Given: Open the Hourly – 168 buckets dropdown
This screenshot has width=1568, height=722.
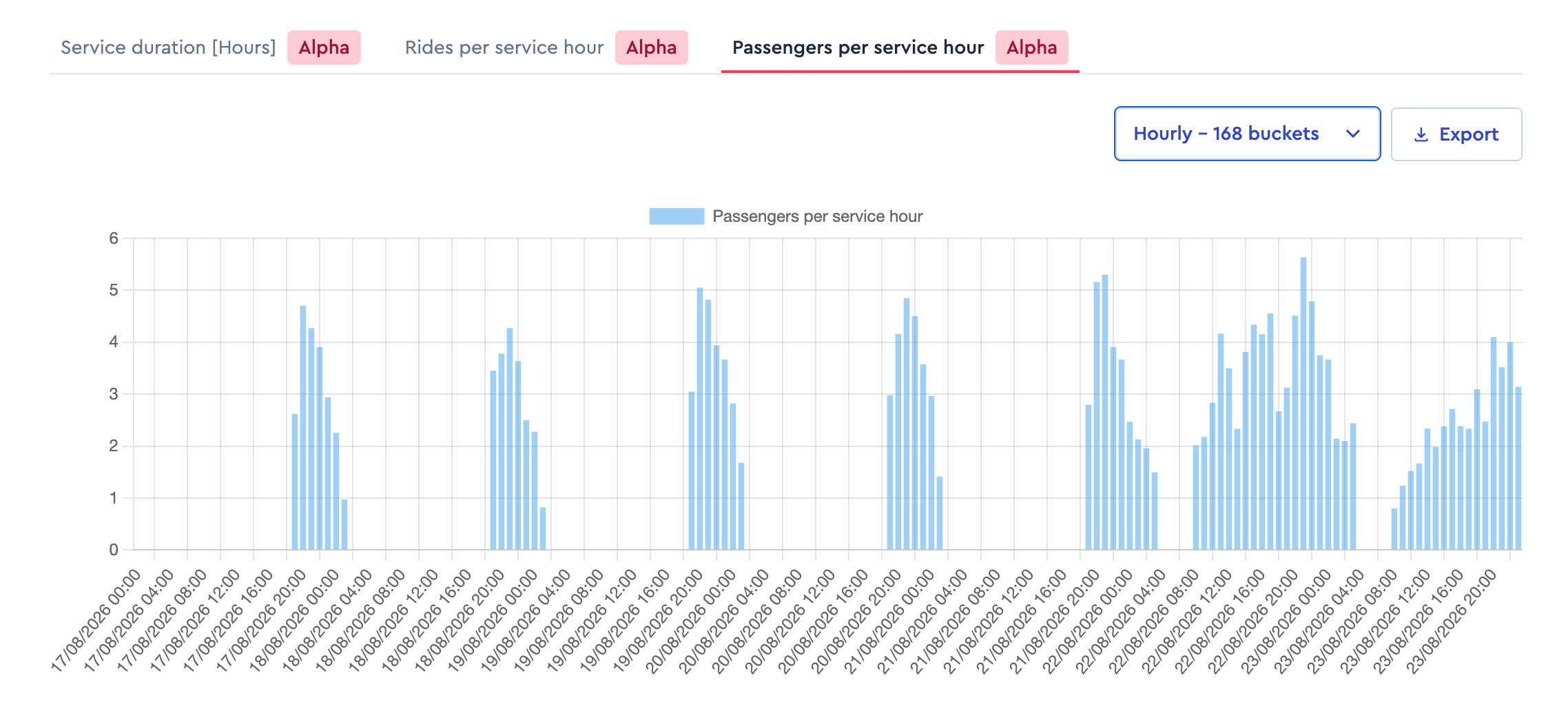Looking at the screenshot, I should pyautogui.click(x=1247, y=134).
